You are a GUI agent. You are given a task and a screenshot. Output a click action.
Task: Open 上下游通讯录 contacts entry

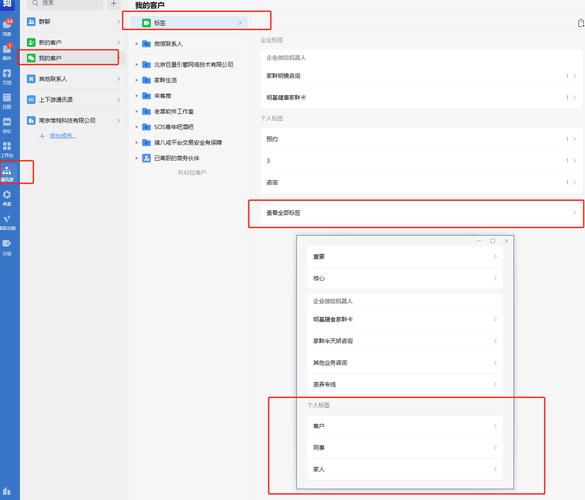click(x=74, y=100)
